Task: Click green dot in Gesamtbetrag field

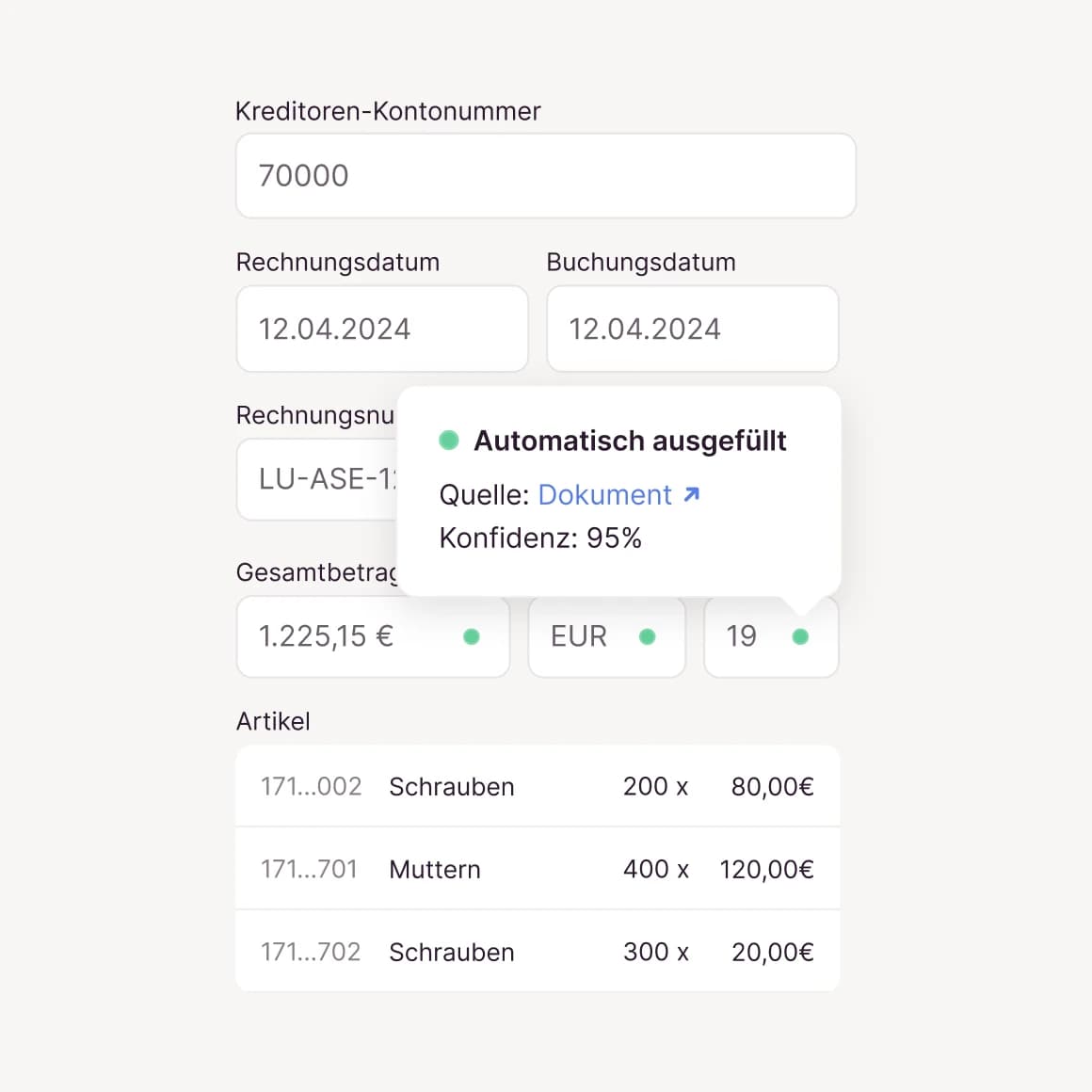Action: (472, 637)
